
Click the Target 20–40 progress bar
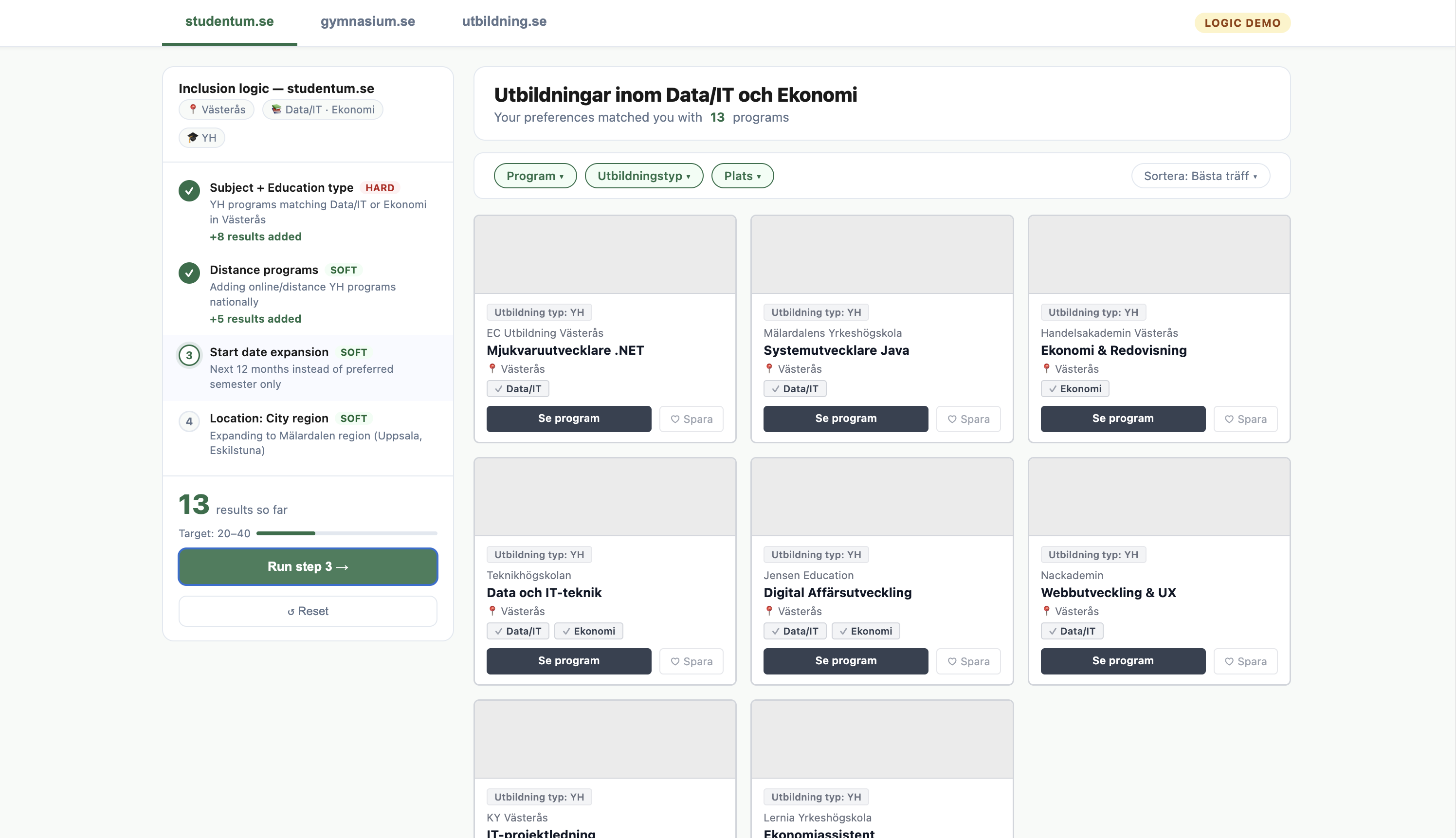(x=346, y=533)
